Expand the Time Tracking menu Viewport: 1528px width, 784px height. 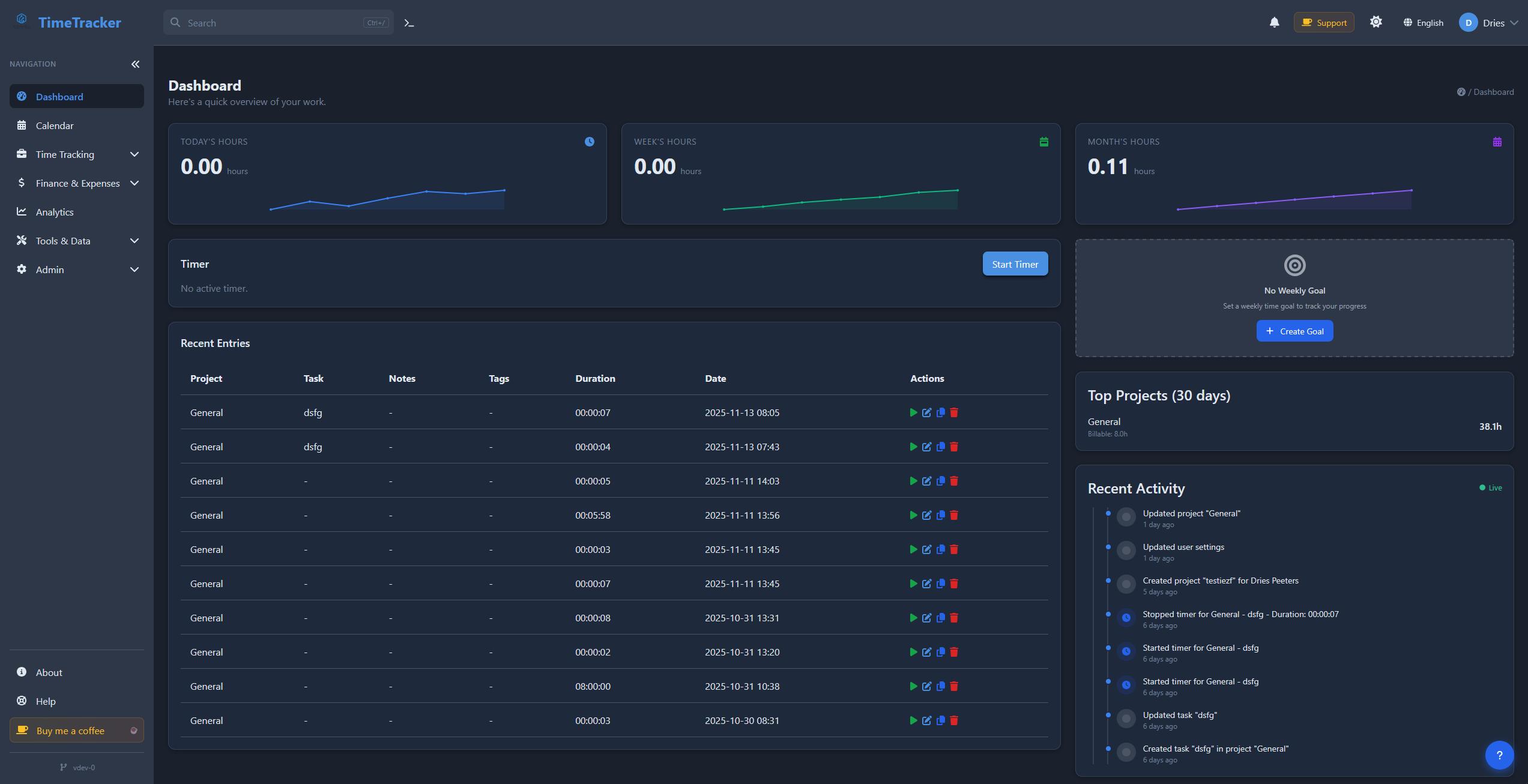62,154
